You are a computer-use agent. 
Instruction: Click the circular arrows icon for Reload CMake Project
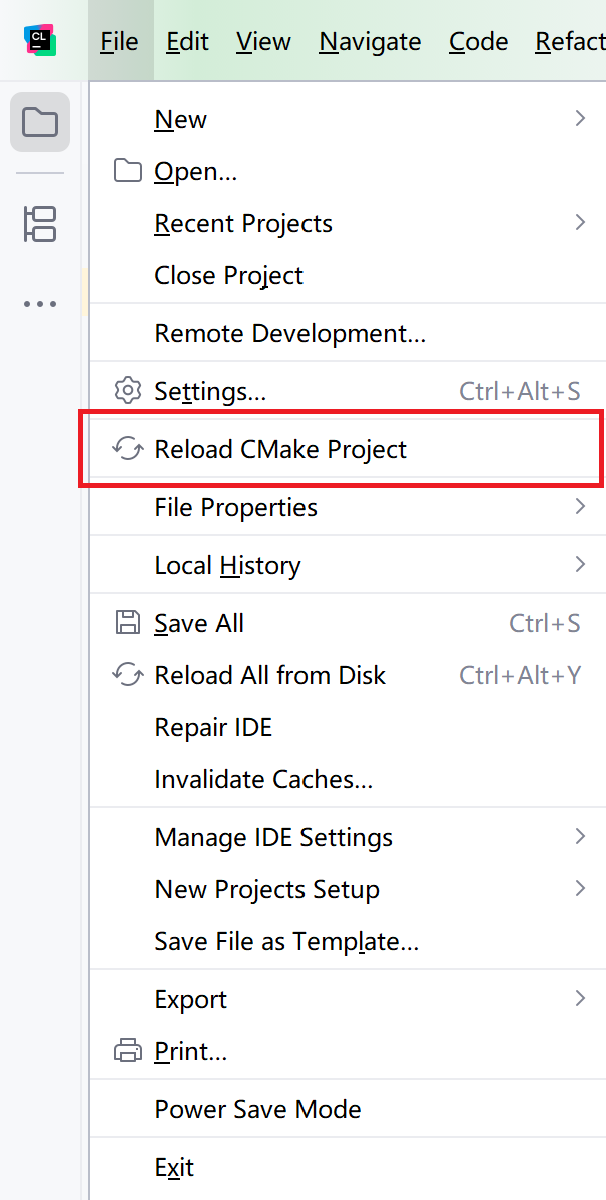click(x=127, y=449)
